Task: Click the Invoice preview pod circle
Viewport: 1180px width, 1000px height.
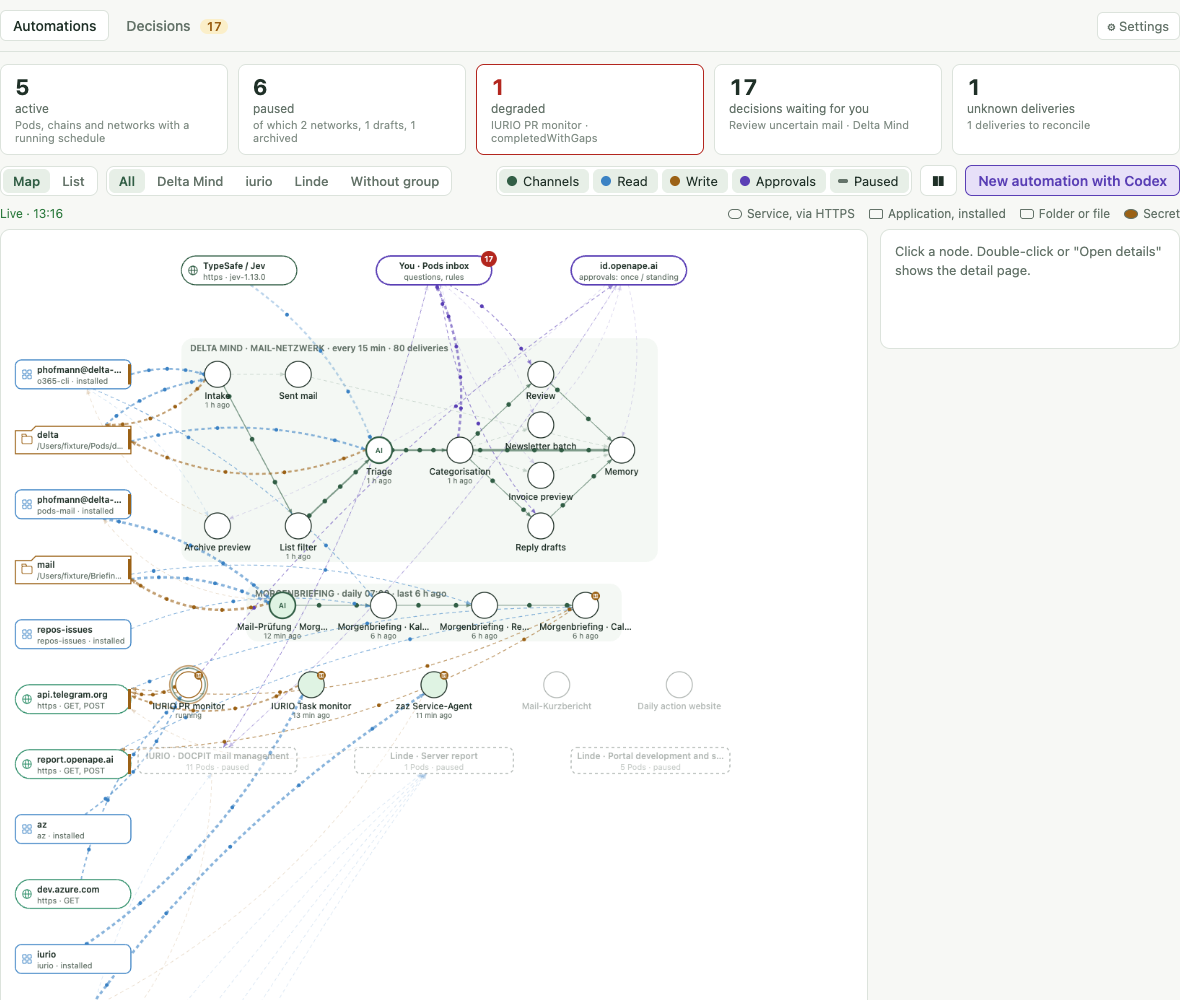Action: pyautogui.click(x=540, y=475)
